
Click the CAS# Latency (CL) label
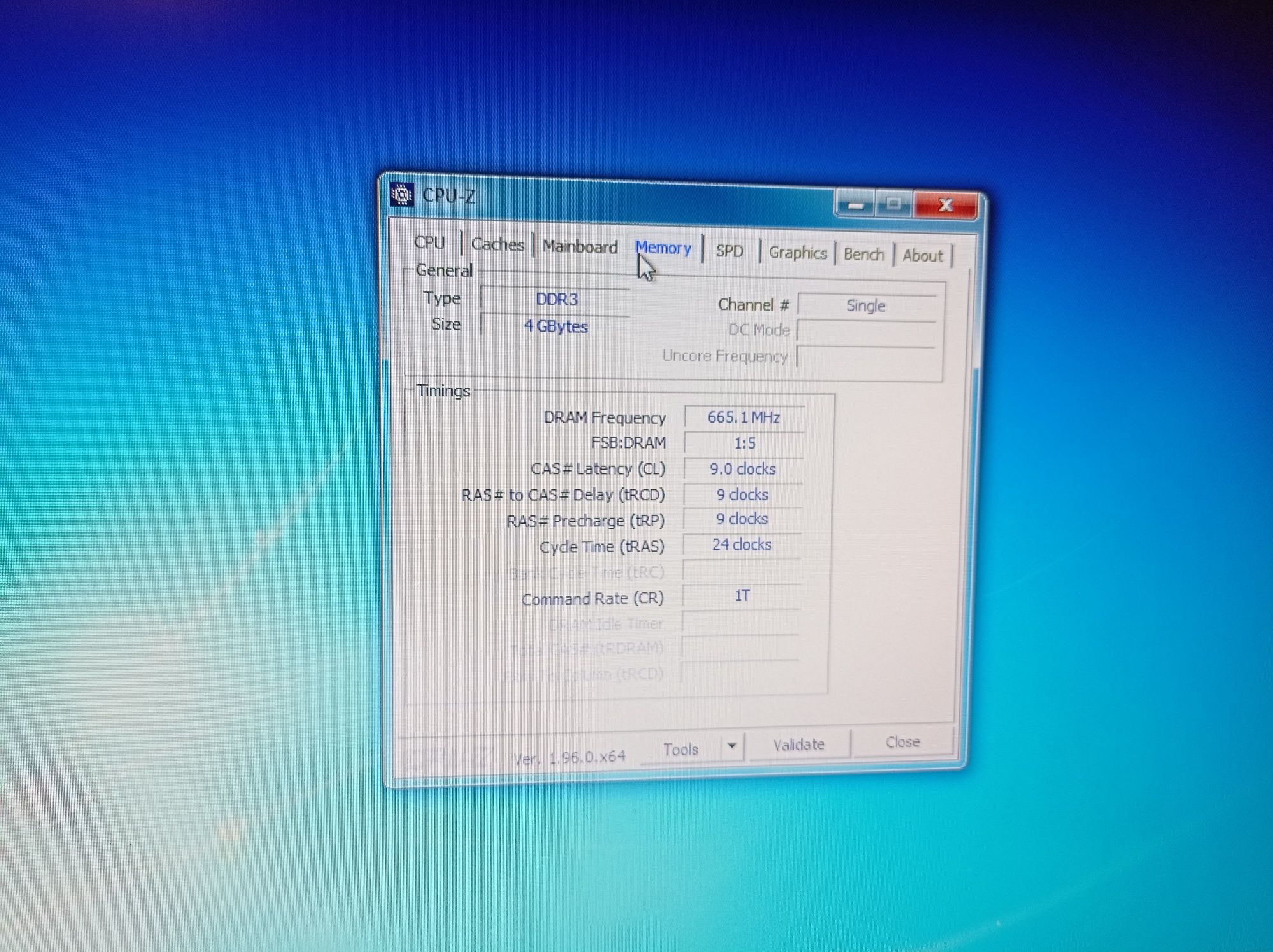[598, 469]
